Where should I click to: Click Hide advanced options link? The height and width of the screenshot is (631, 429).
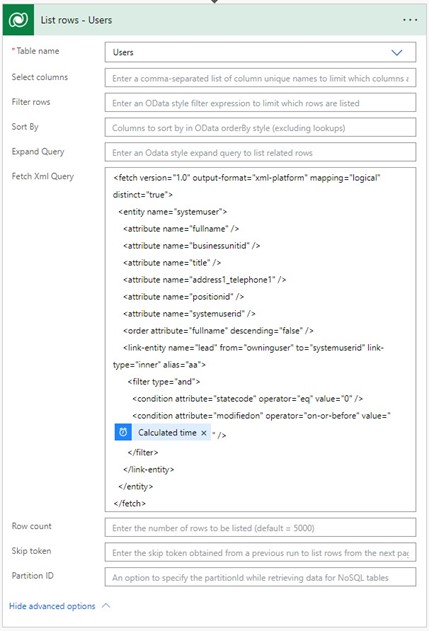52,606
